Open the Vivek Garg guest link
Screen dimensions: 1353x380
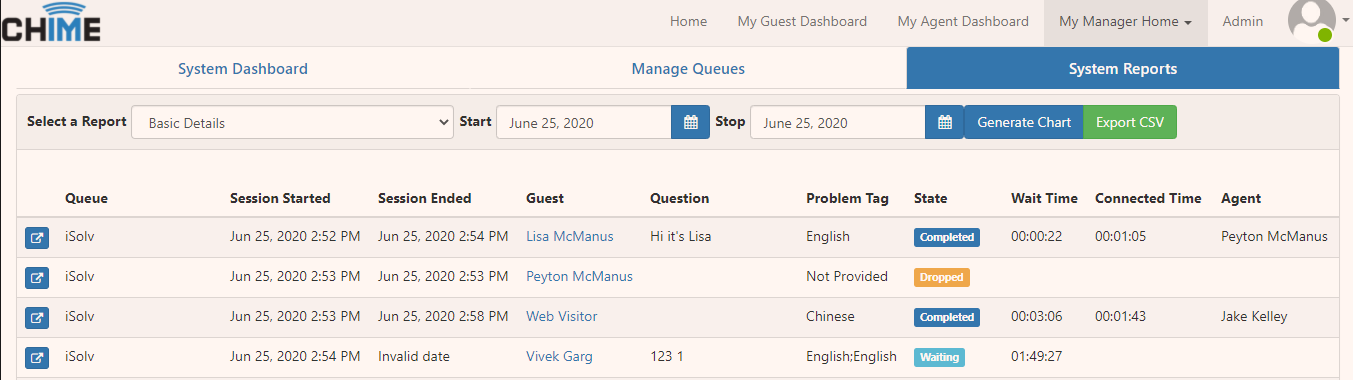coord(559,357)
